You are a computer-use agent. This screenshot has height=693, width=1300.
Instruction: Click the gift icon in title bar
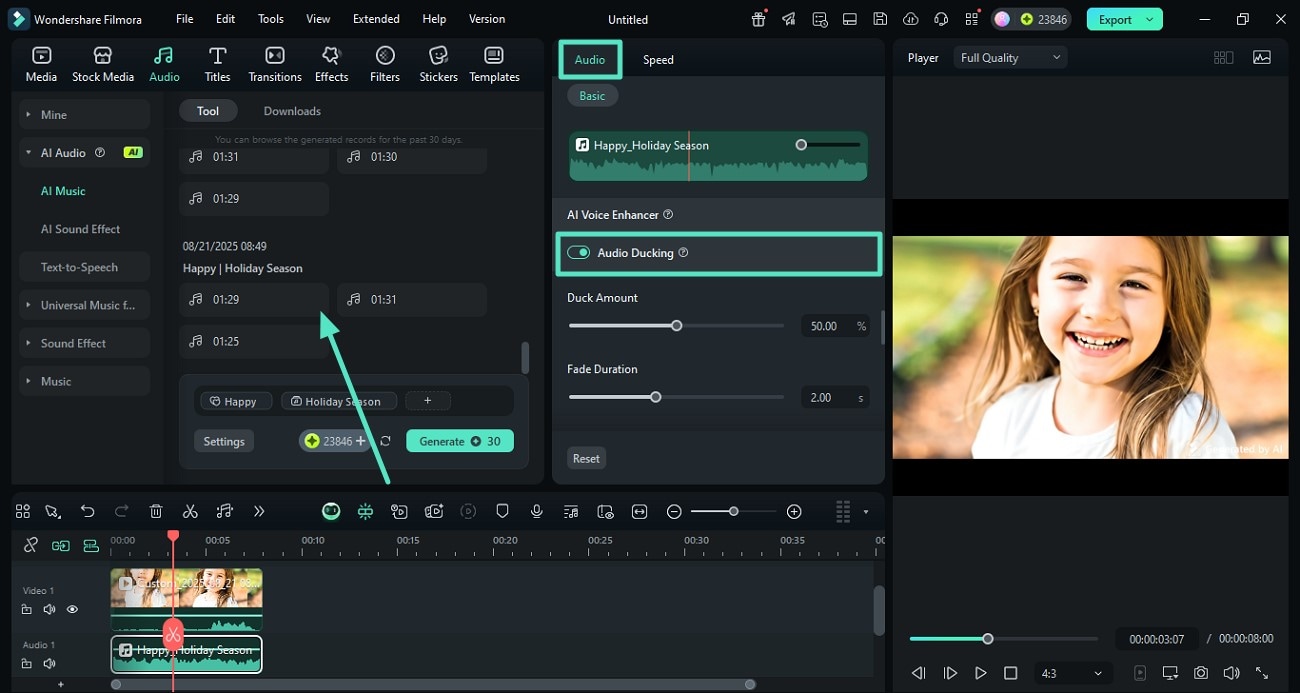click(x=759, y=19)
